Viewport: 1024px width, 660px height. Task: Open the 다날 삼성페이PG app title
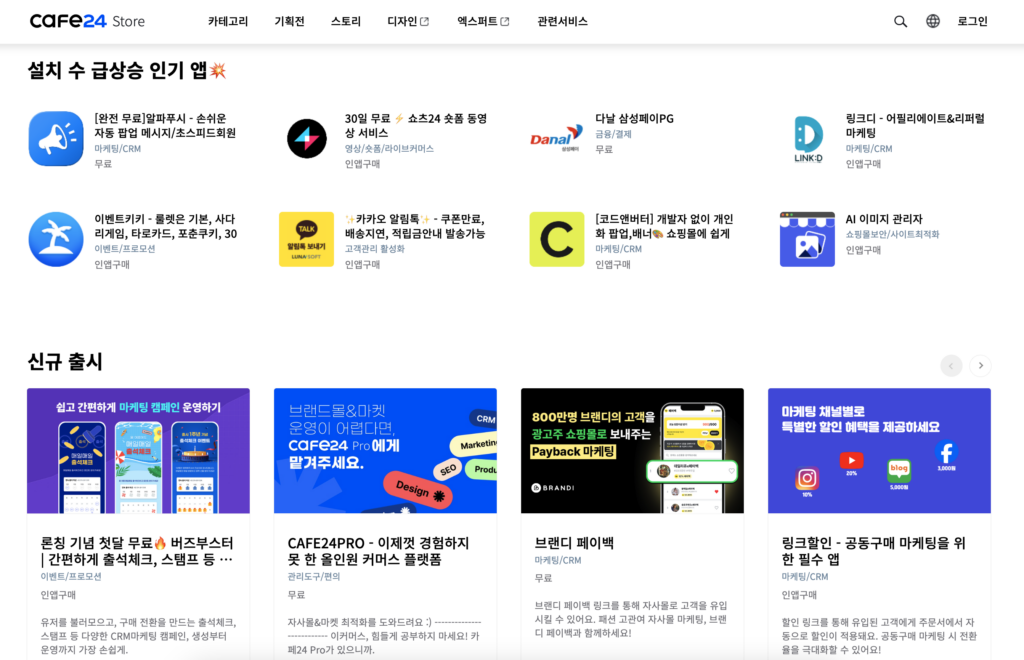634,119
